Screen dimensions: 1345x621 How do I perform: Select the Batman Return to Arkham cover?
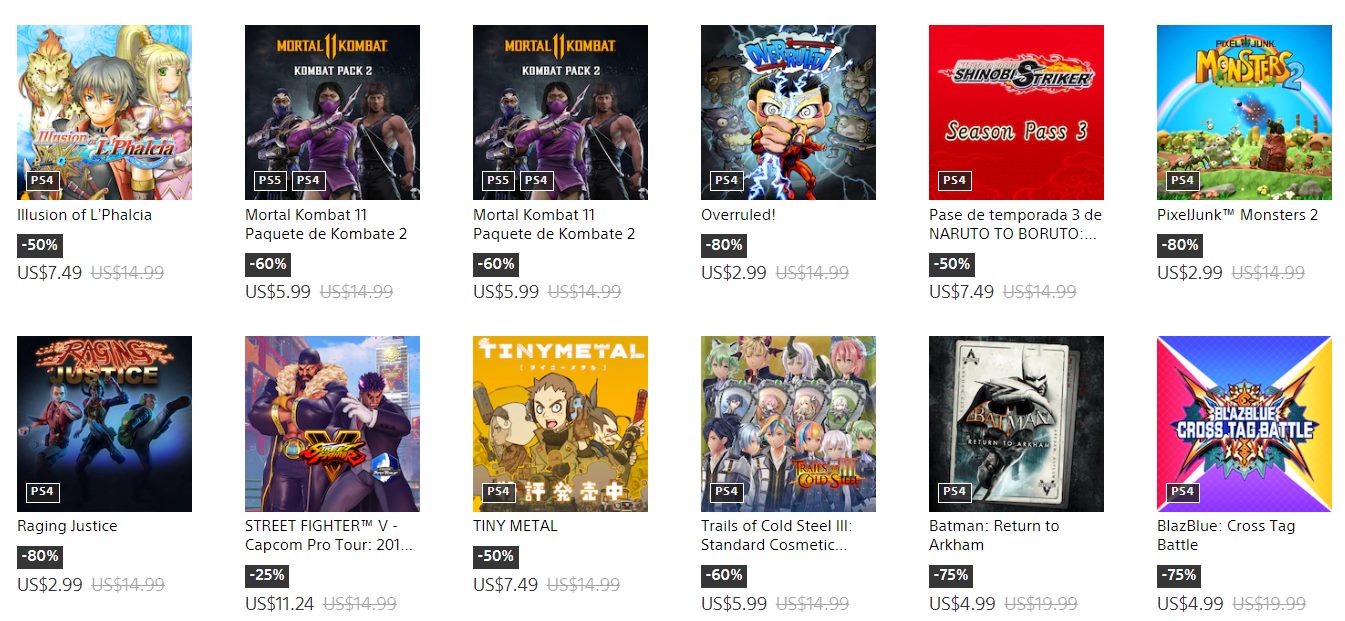[1016, 424]
